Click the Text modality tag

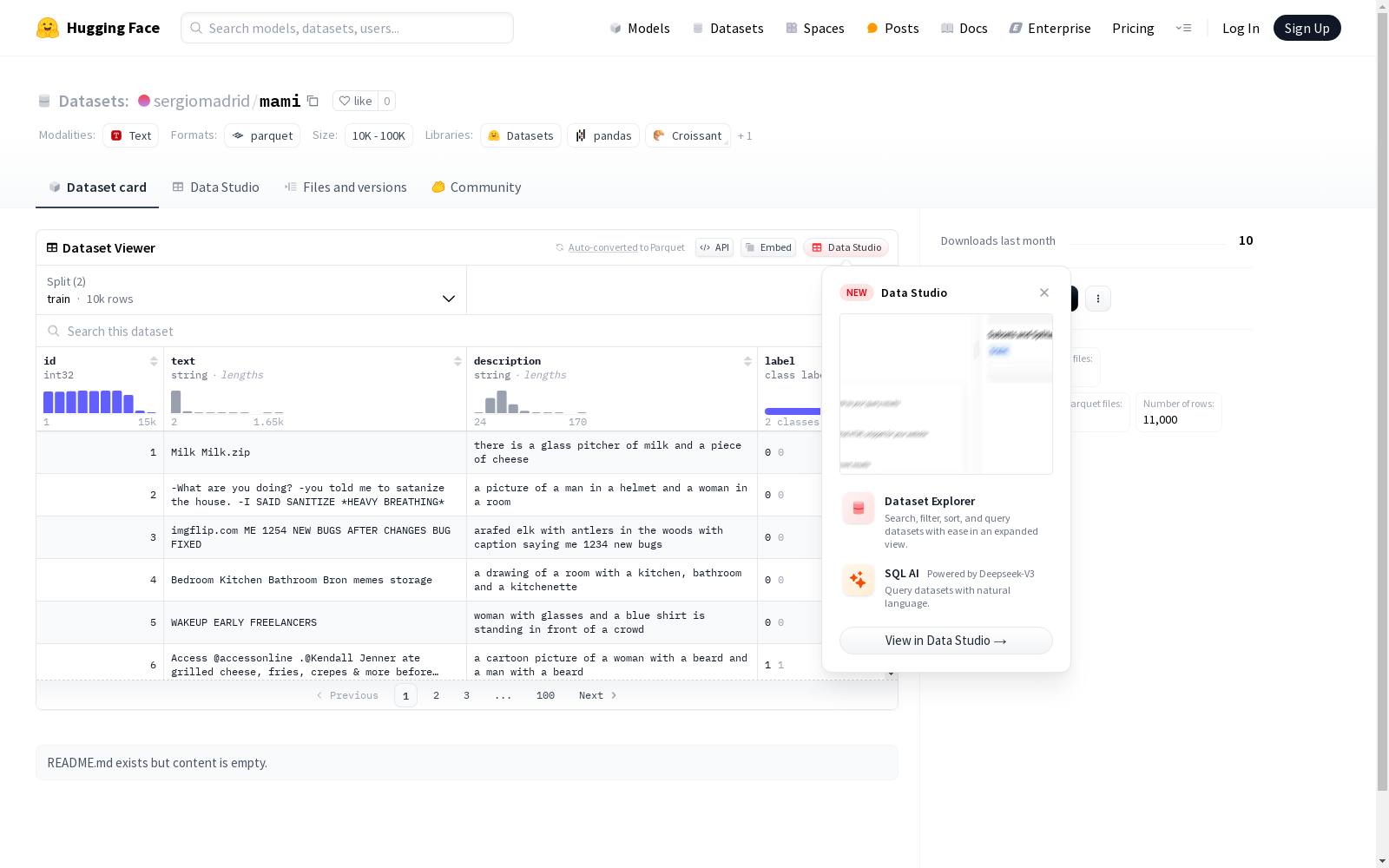131,135
